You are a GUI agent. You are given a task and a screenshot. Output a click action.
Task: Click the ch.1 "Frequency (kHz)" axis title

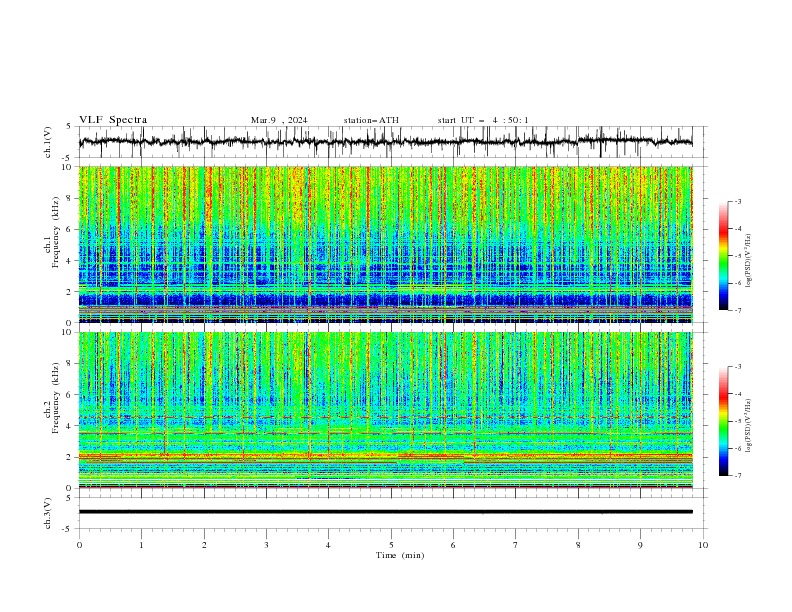click(56, 232)
